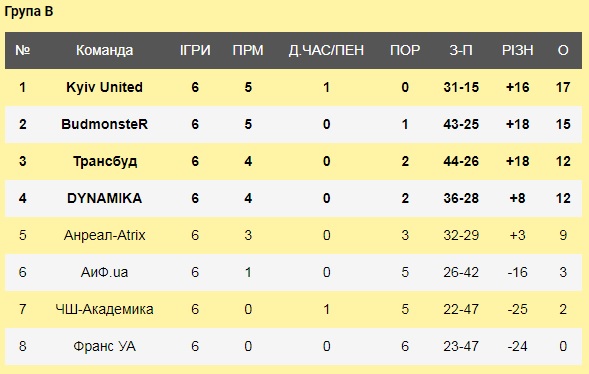This screenshot has width=589, height=374.
Task: Click the DYNAMIKA team name
Action: (x=104, y=198)
